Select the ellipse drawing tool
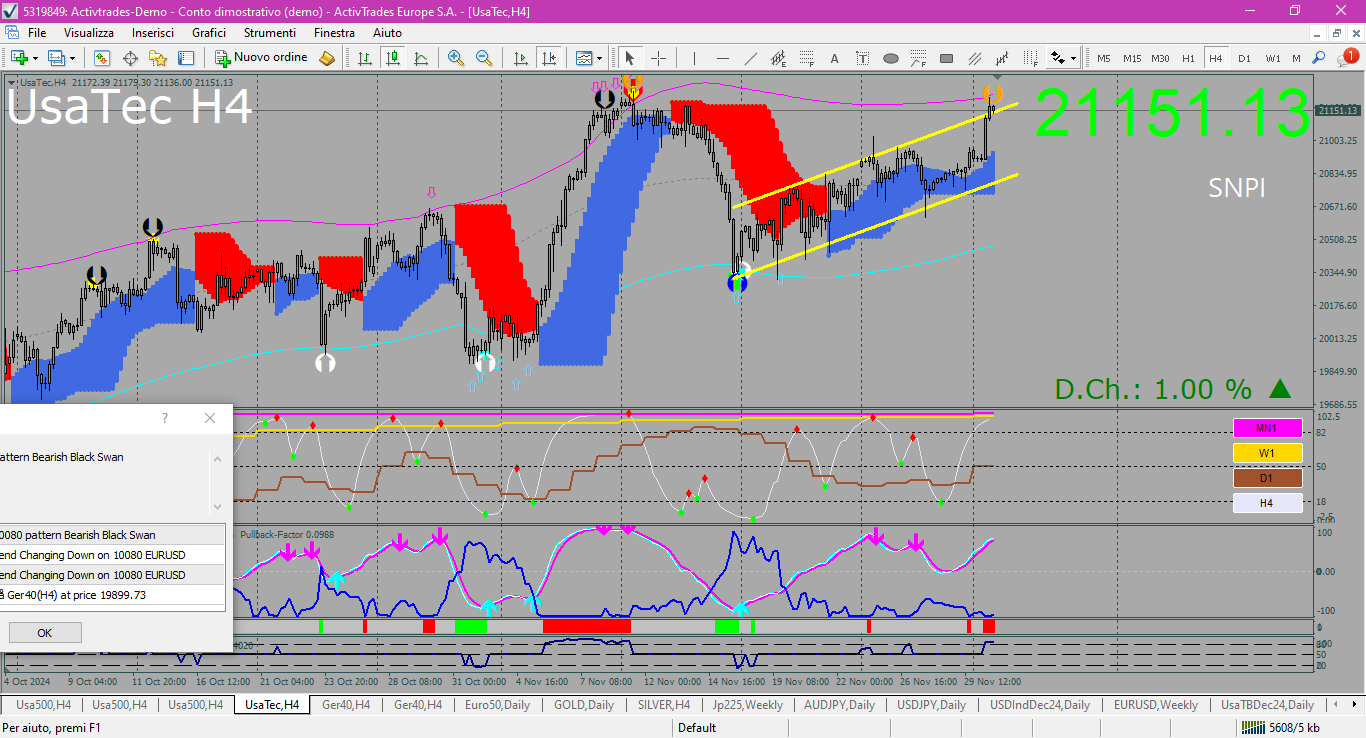The width and height of the screenshot is (1366, 738). pos(890,58)
